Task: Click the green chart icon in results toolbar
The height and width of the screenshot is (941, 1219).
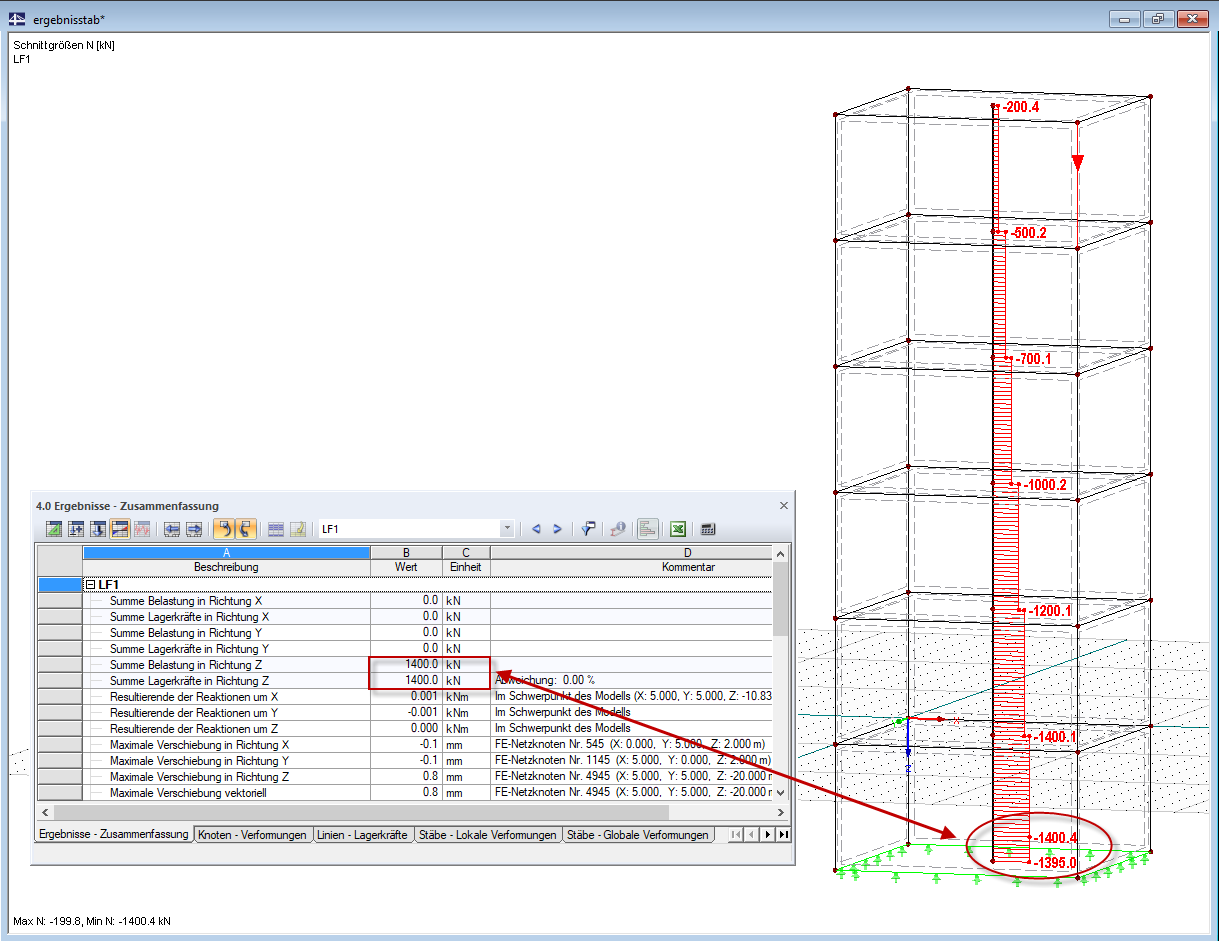Action: (x=54, y=529)
